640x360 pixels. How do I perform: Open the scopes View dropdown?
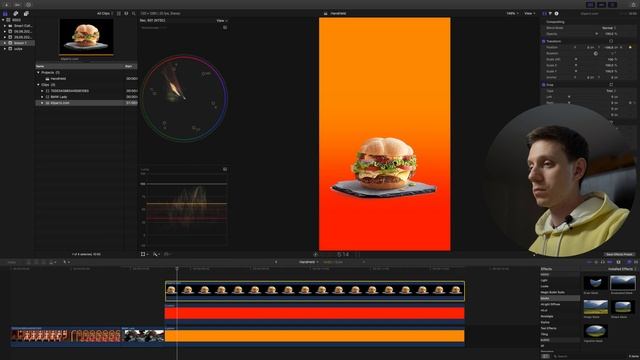coord(222,20)
